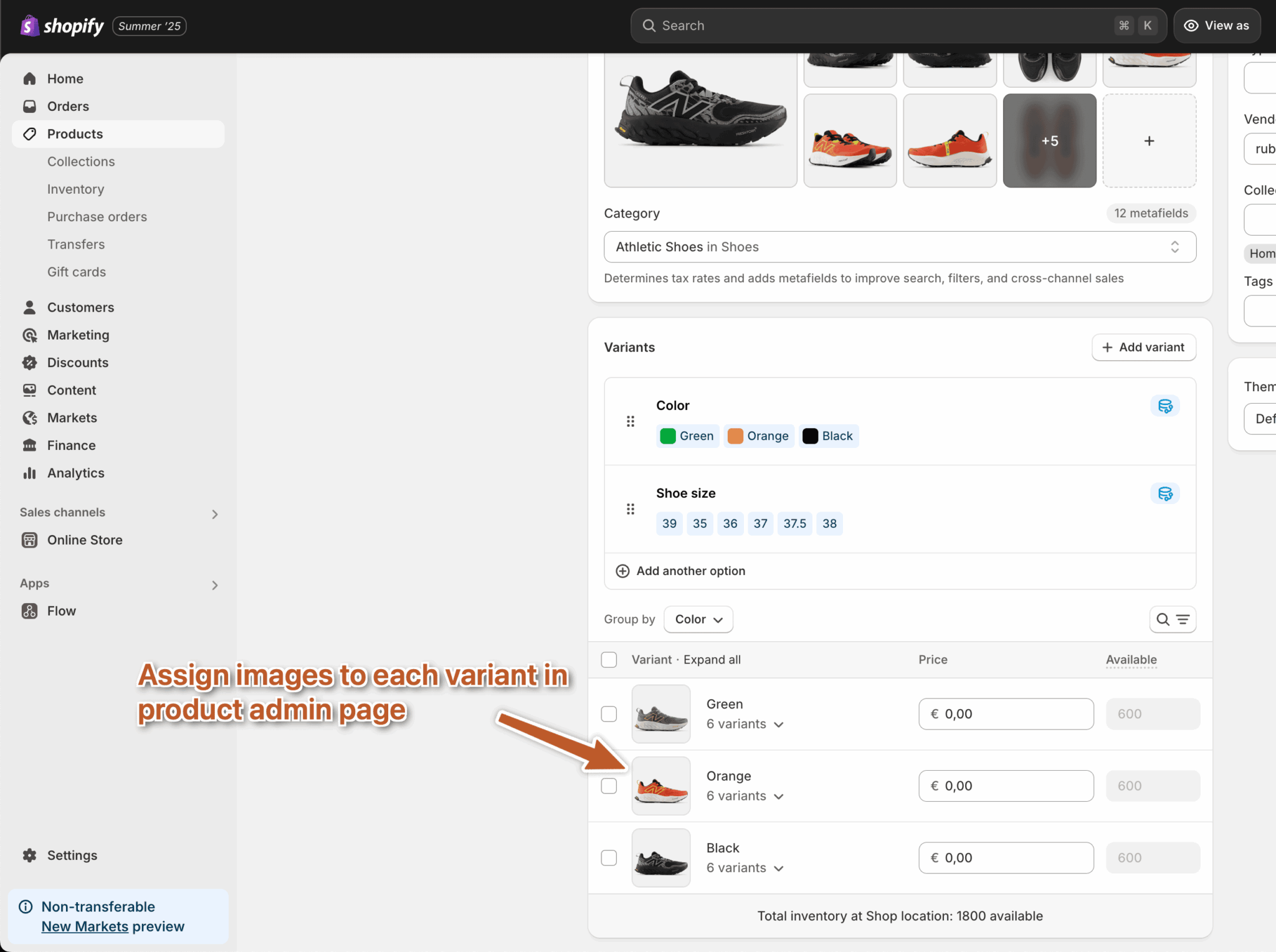1276x952 pixels.
Task: Open the Discounts page
Action: pyautogui.click(x=77, y=362)
